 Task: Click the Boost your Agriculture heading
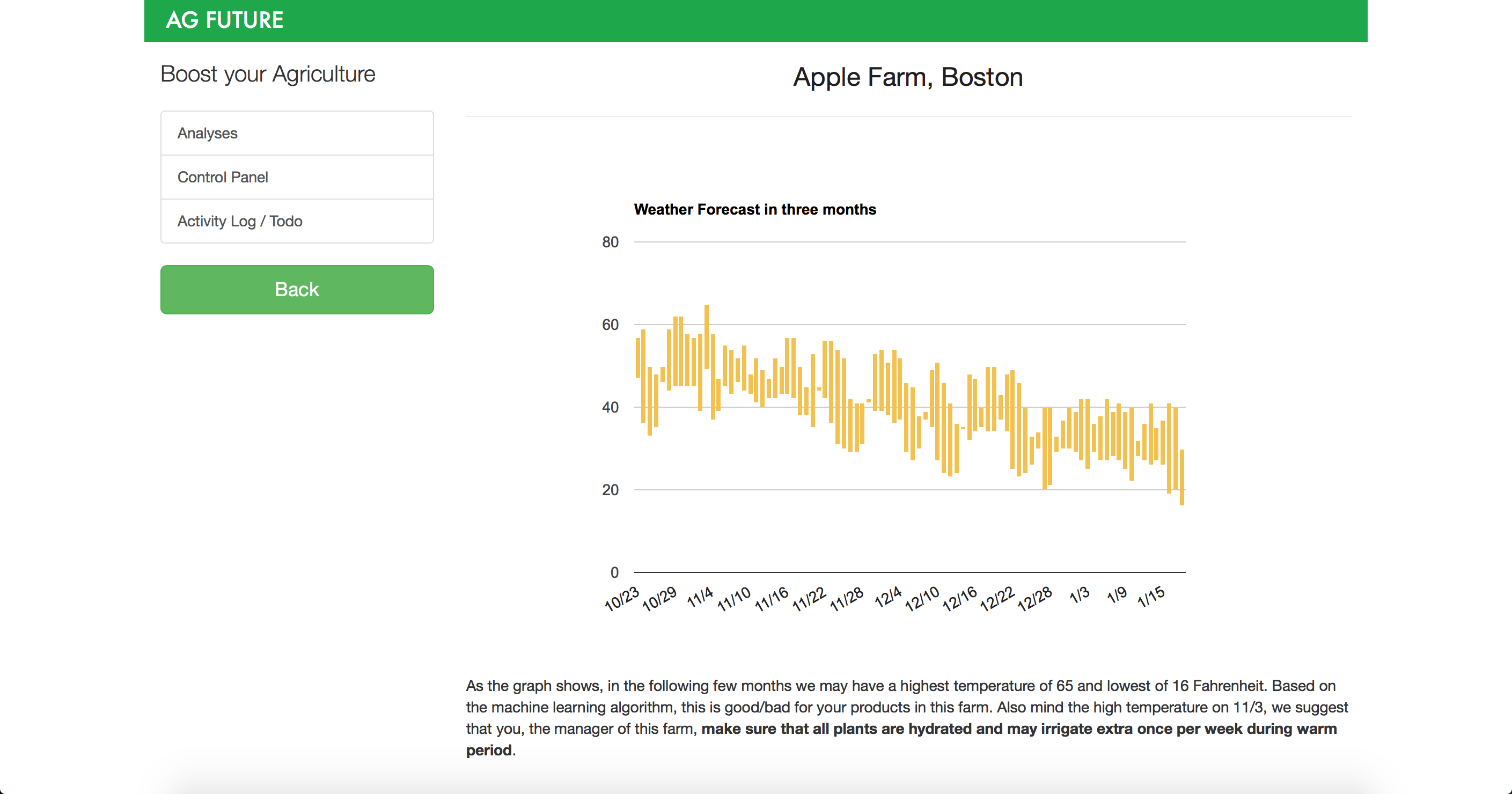click(x=268, y=74)
